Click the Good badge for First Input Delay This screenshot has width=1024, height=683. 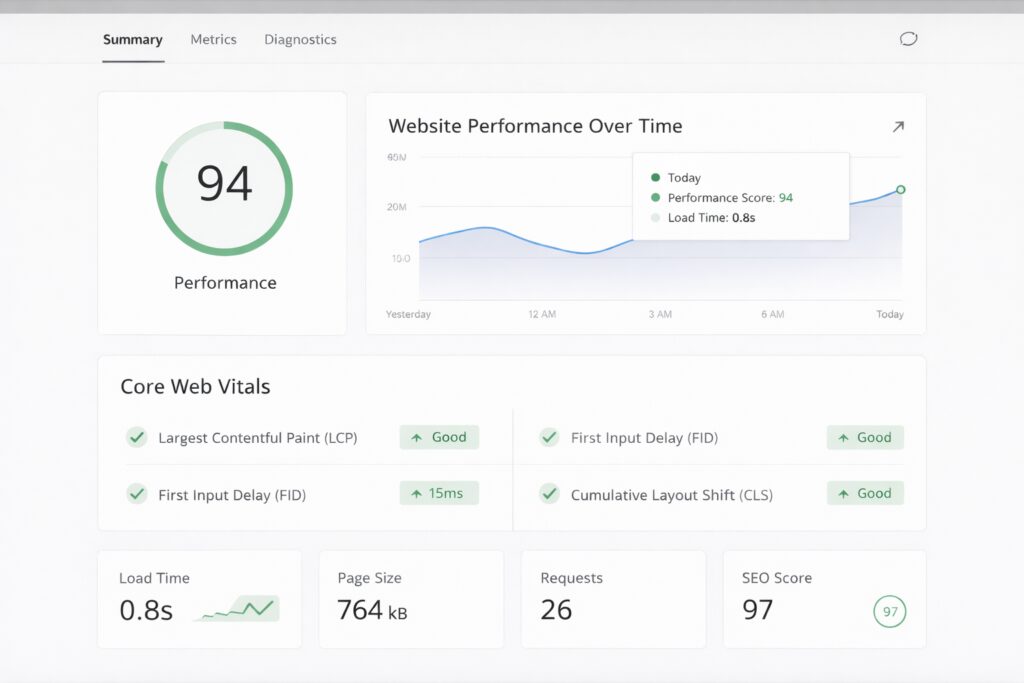coord(865,437)
